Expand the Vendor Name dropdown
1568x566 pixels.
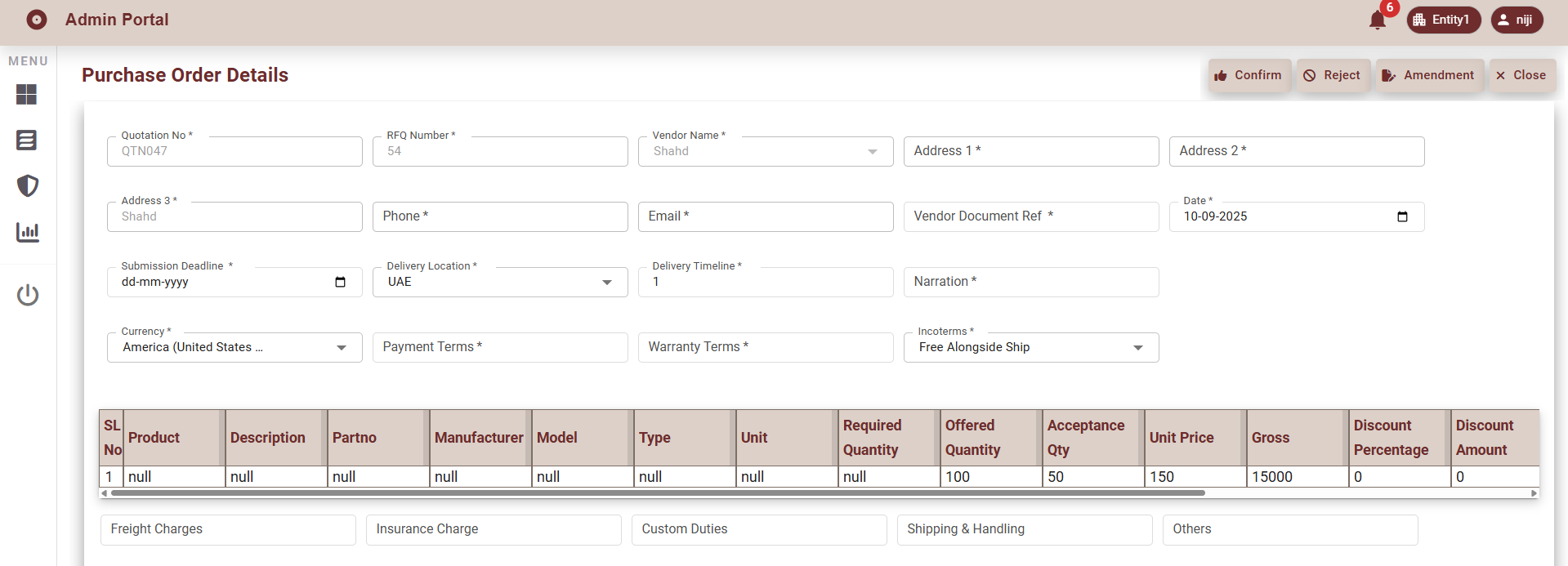click(872, 152)
